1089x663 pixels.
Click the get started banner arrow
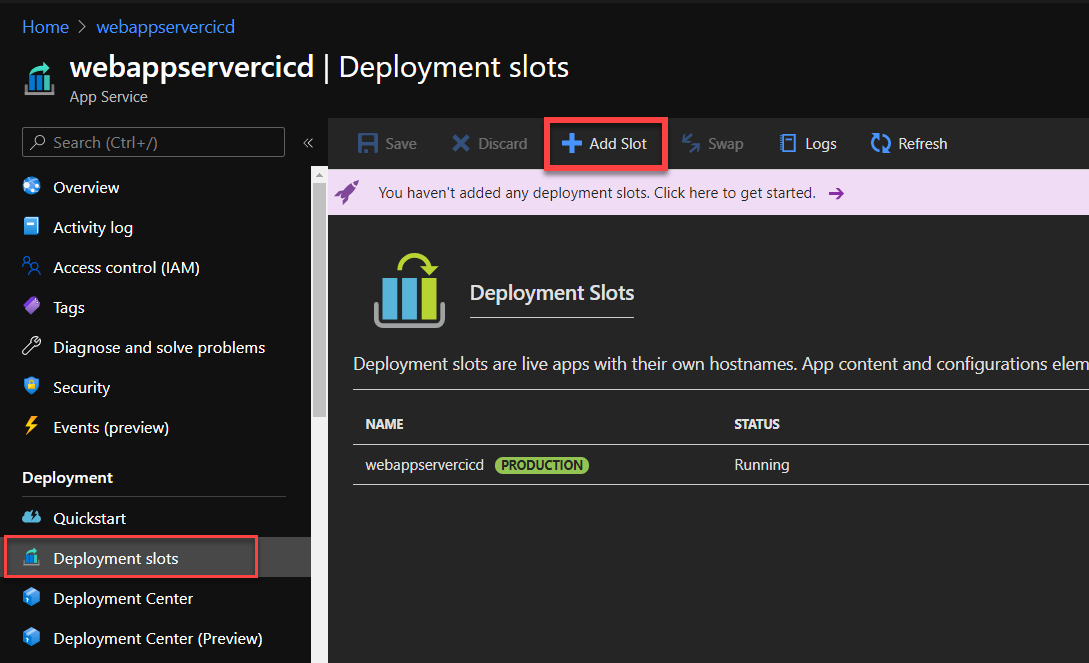click(836, 192)
